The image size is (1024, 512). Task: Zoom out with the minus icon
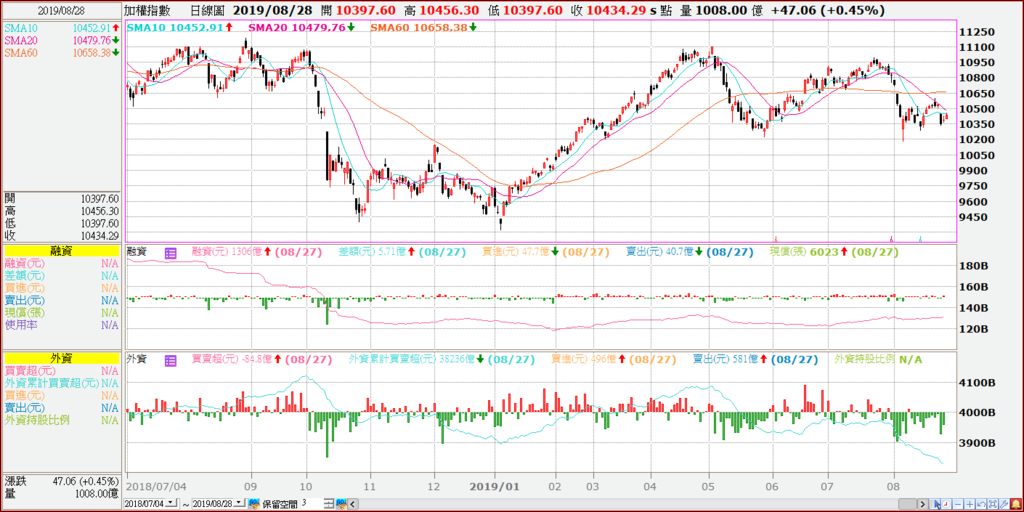(958, 504)
